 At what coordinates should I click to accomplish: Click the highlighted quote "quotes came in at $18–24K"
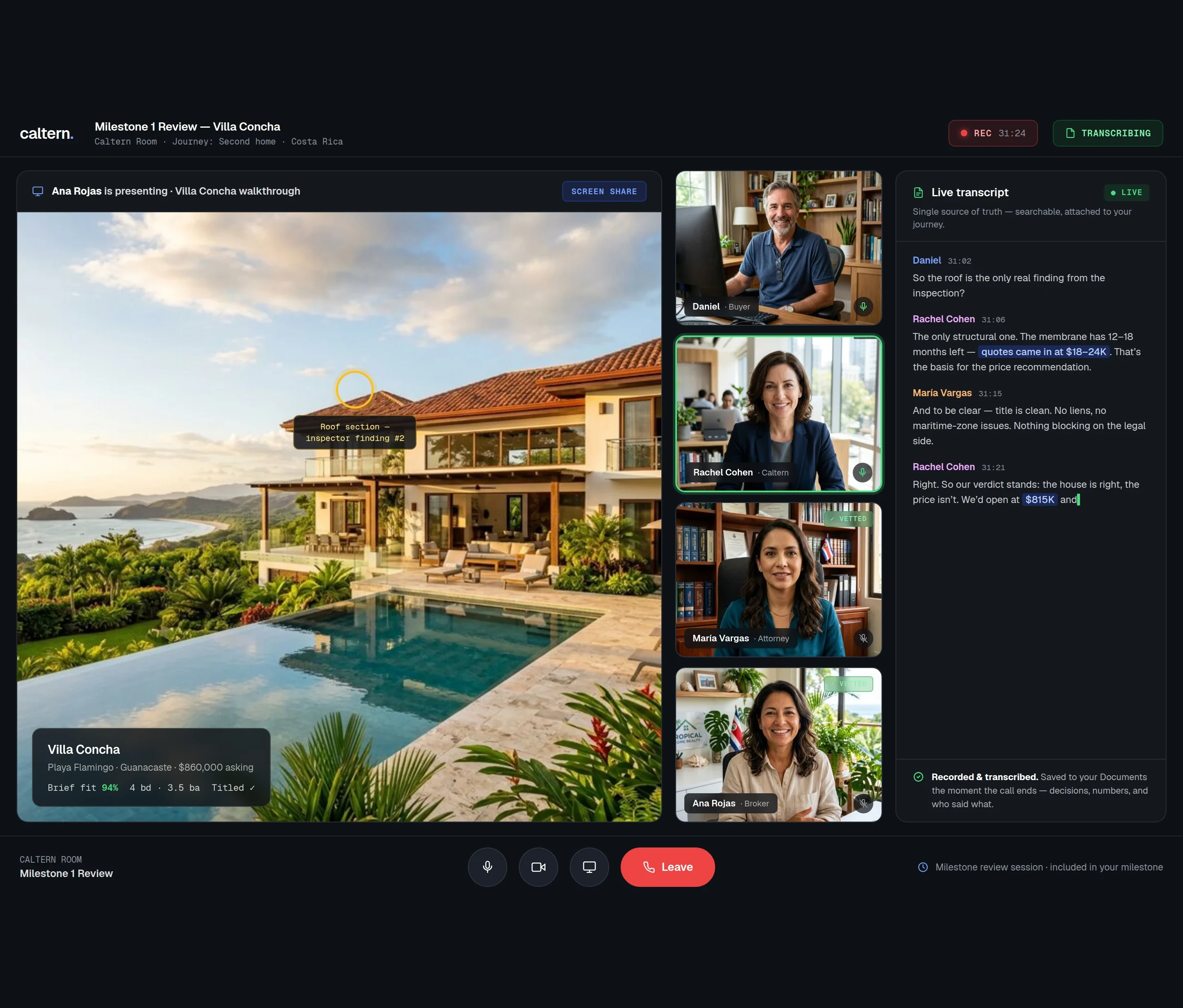click(x=1044, y=351)
